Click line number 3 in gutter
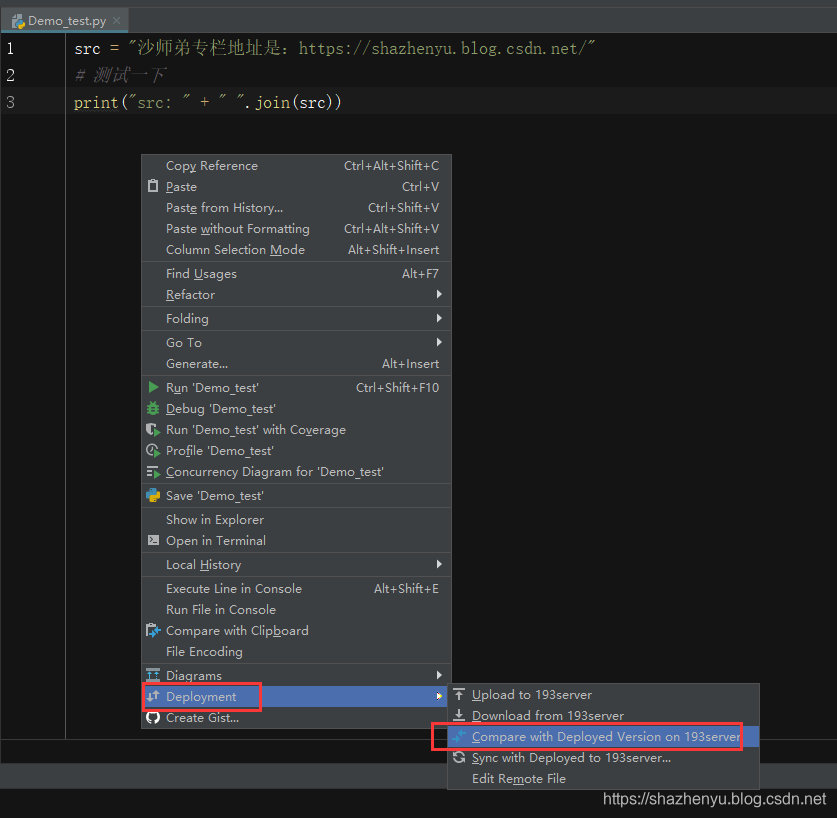Image resolution: width=837 pixels, height=818 pixels. (x=10, y=102)
